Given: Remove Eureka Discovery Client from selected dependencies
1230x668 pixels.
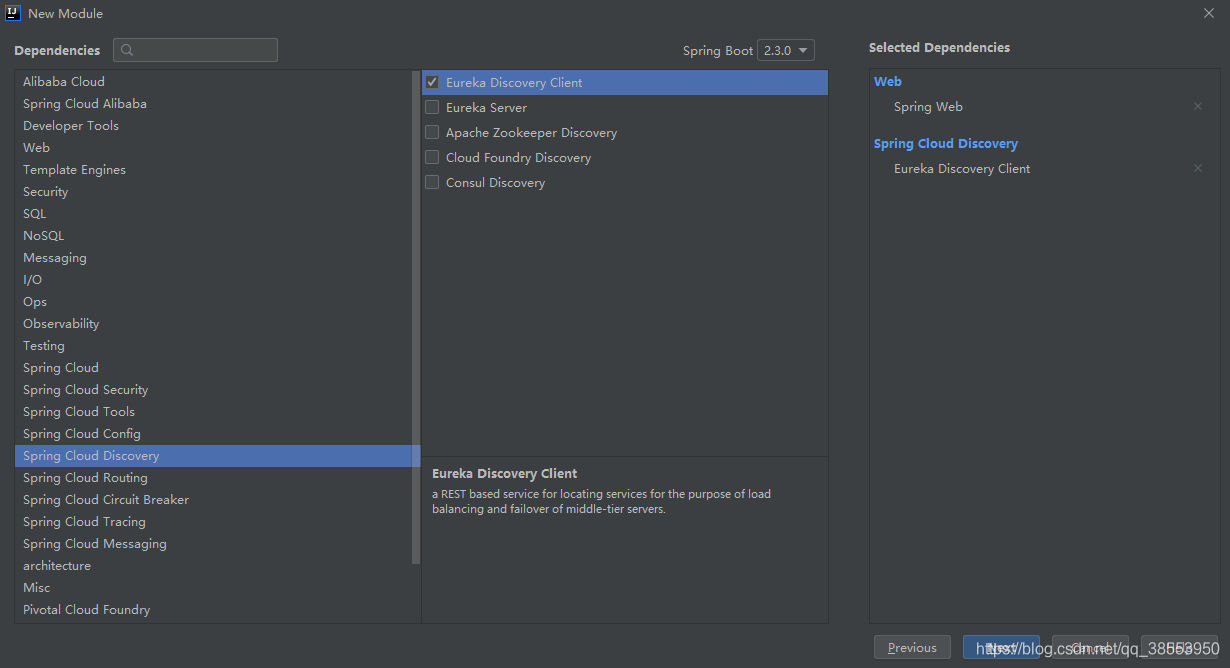Looking at the screenshot, I should [x=1197, y=169].
